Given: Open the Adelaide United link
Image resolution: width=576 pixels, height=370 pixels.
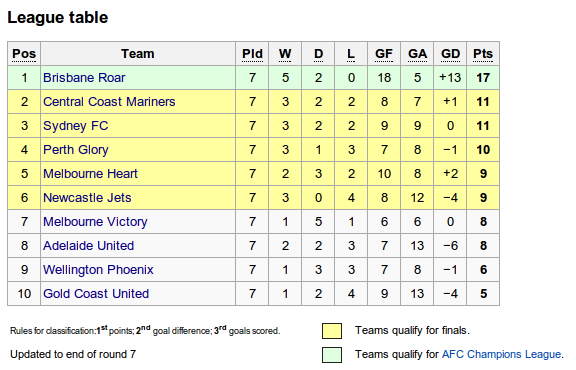Looking at the screenshot, I should [89, 246].
